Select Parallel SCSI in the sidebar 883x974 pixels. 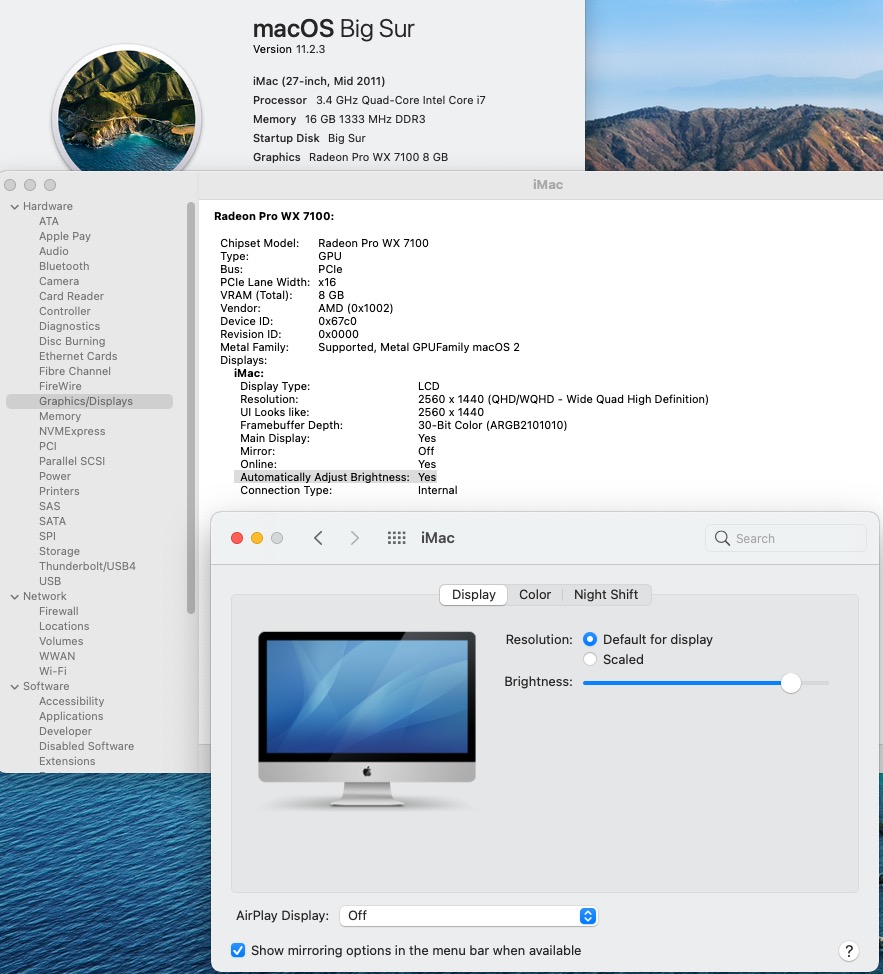coord(72,461)
